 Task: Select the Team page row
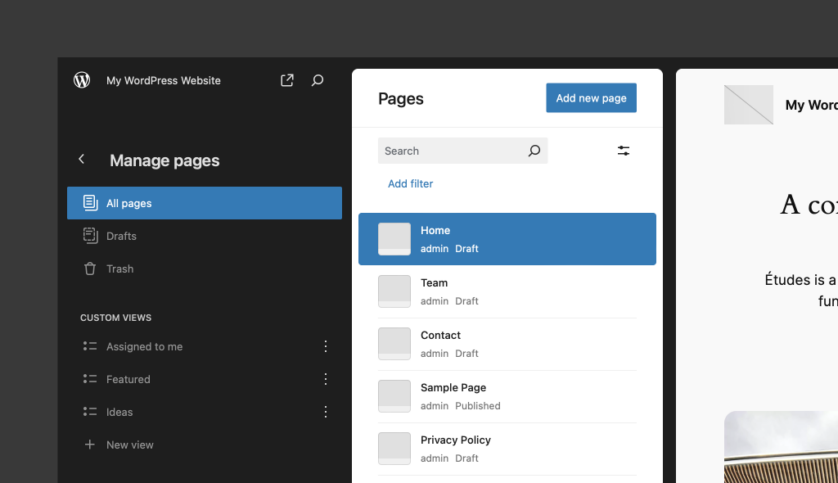coord(507,291)
